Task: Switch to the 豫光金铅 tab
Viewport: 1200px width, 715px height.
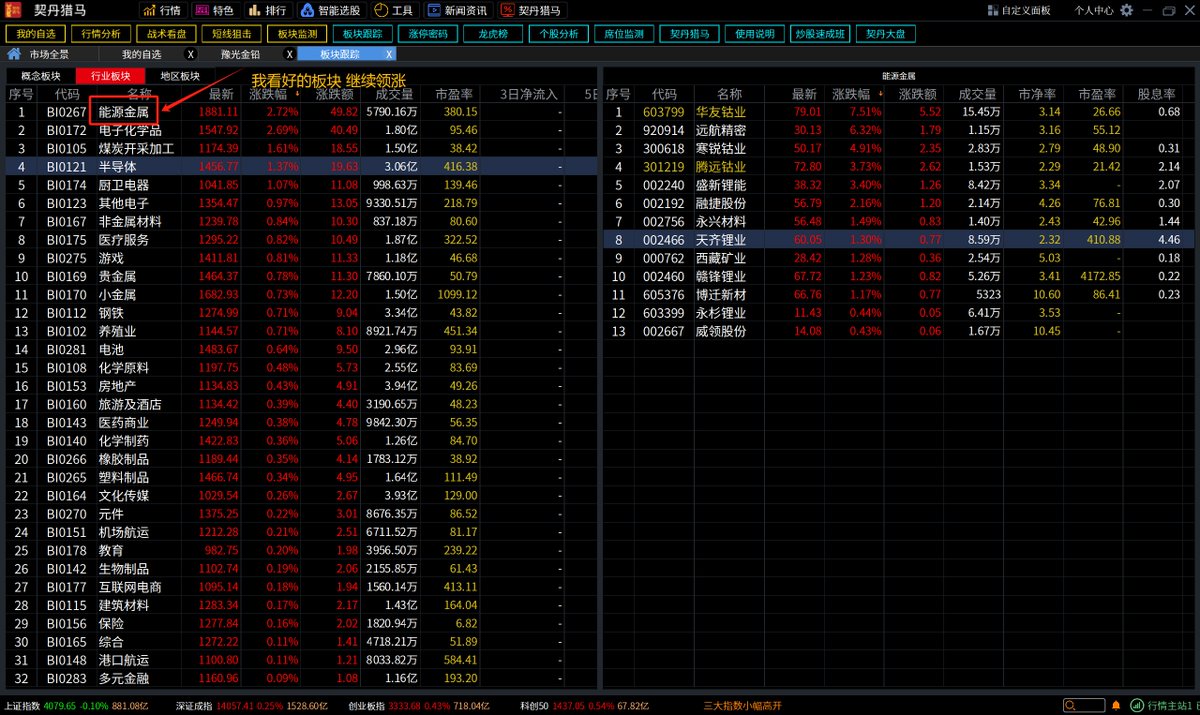Action: (x=240, y=54)
